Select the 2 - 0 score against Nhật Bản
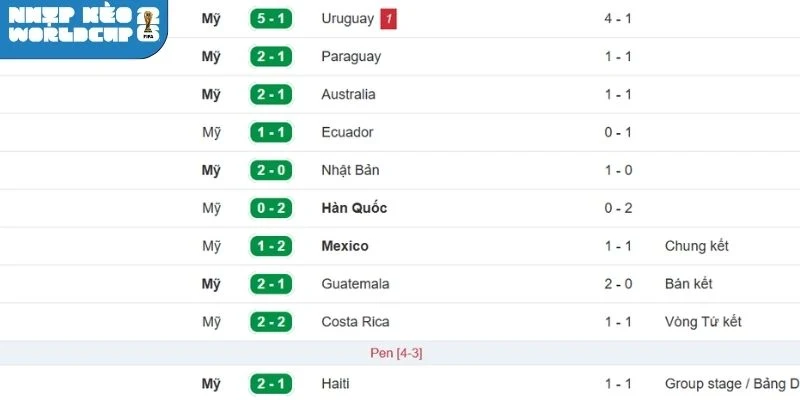This screenshot has width=800, height=400. point(270,170)
